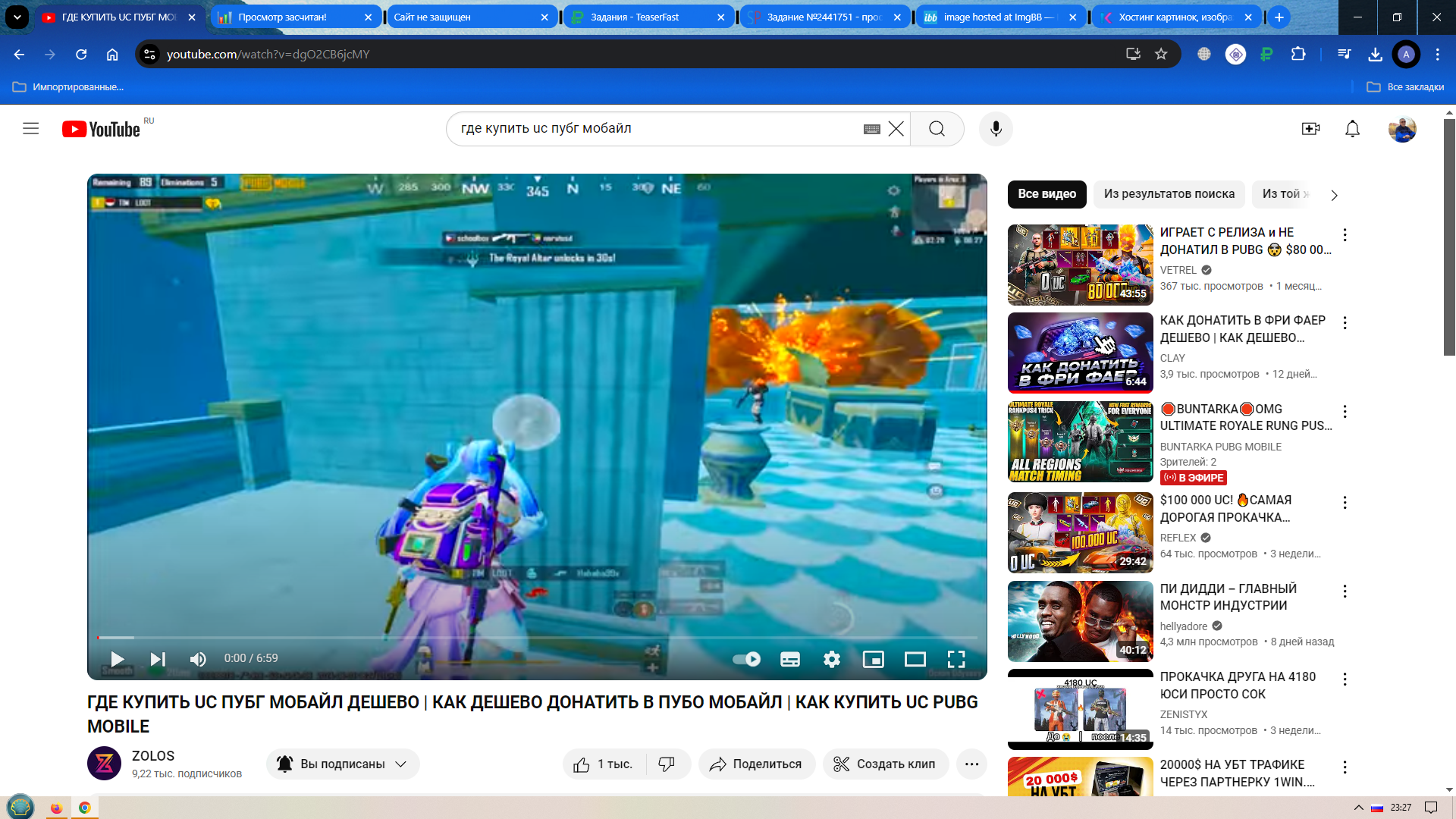The height and width of the screenshot is (819, 1456).
Task: Like the video with thumbs up
Action: 604,764
